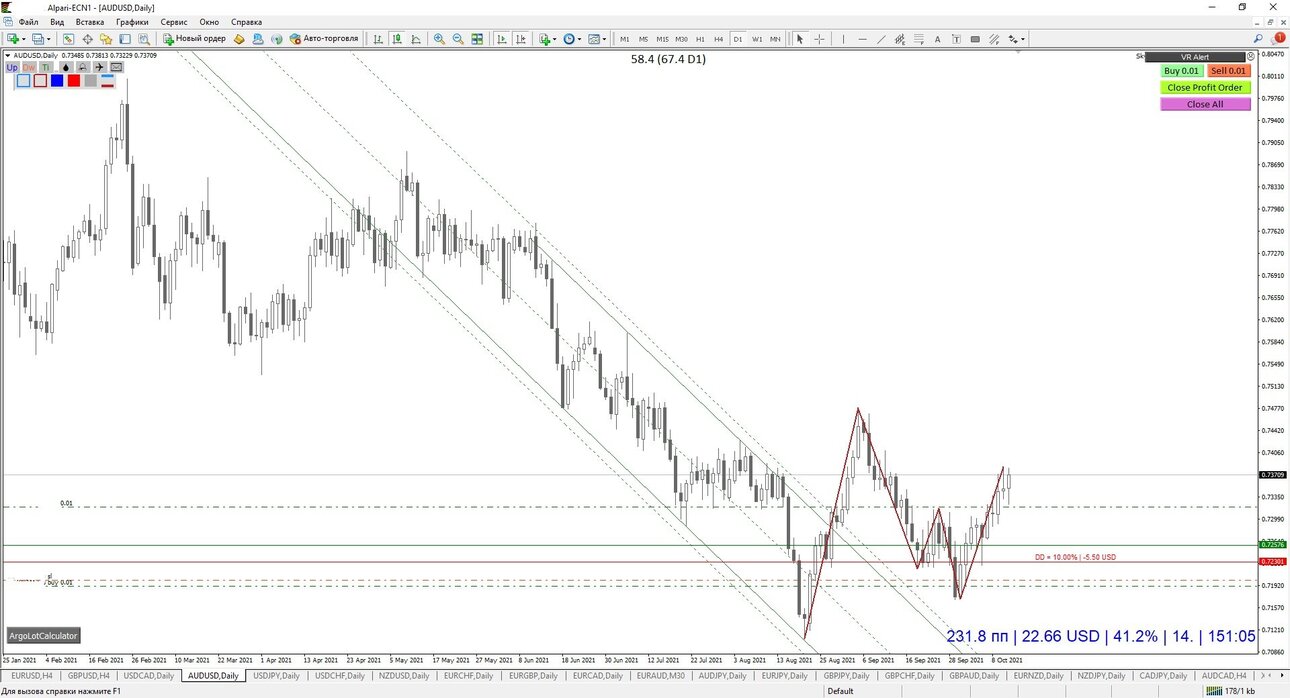Click the Close All button
Image resolution: width=1290 pixels, height=698 pixels.
click(x=1205, y=104)
